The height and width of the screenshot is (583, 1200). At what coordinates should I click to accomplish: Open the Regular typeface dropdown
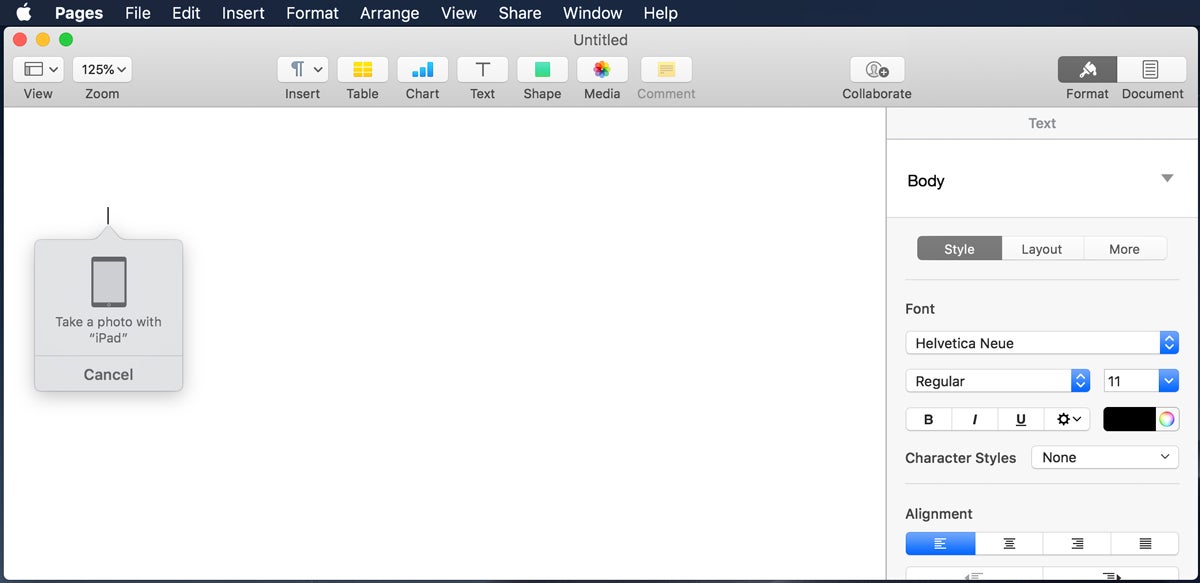click(997, 381)
